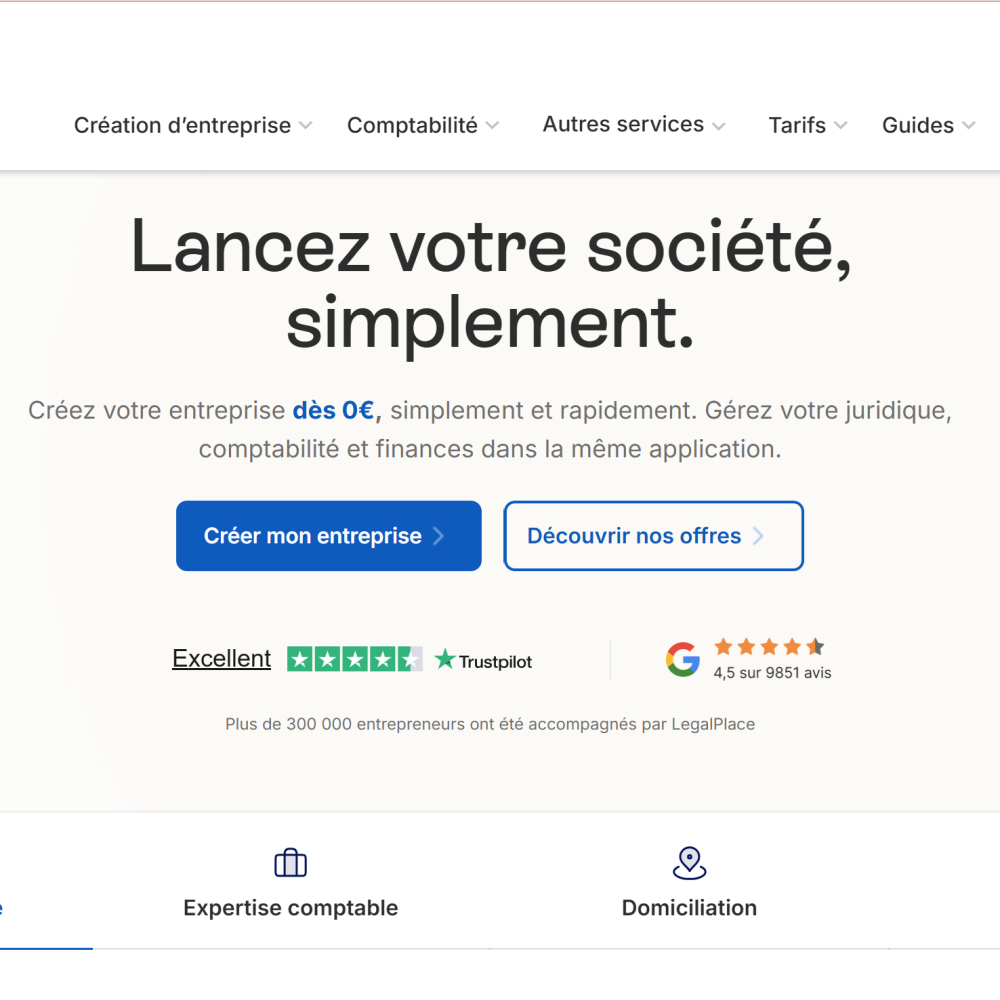1000x1000 pixels.
Task: Click the arrow inside Créer mon entreprise button
Action: pyautogui.click(x=438, y=536)
